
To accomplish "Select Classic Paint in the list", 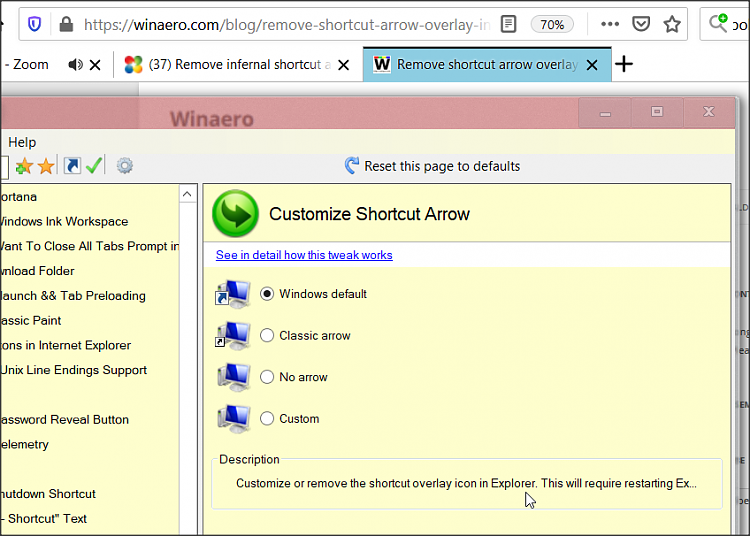I will click(x=31, y=320).
